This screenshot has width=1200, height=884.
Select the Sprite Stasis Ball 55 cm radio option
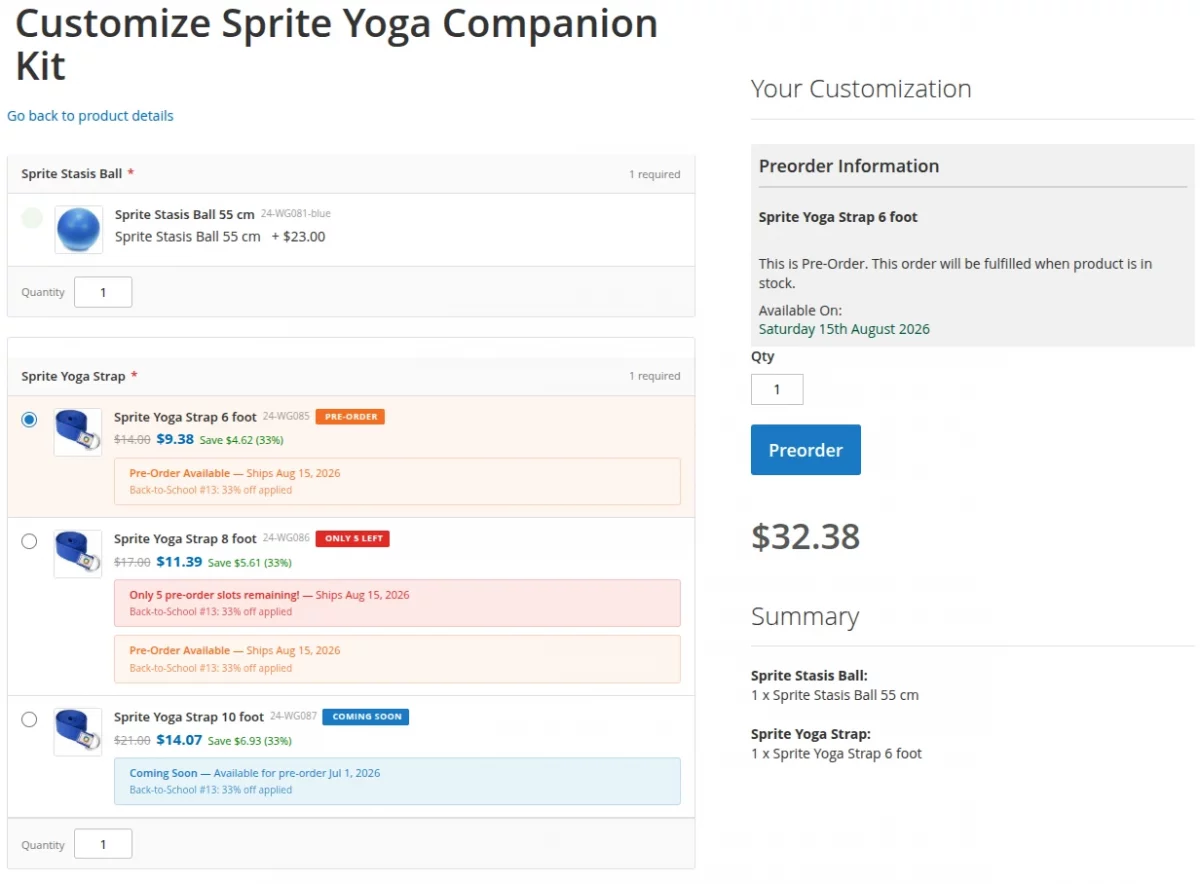click(32, 218)
